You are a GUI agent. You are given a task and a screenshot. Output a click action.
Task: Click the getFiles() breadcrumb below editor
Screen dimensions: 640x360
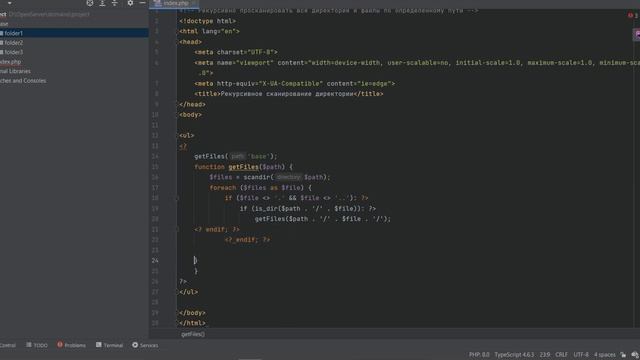(193, 334)
